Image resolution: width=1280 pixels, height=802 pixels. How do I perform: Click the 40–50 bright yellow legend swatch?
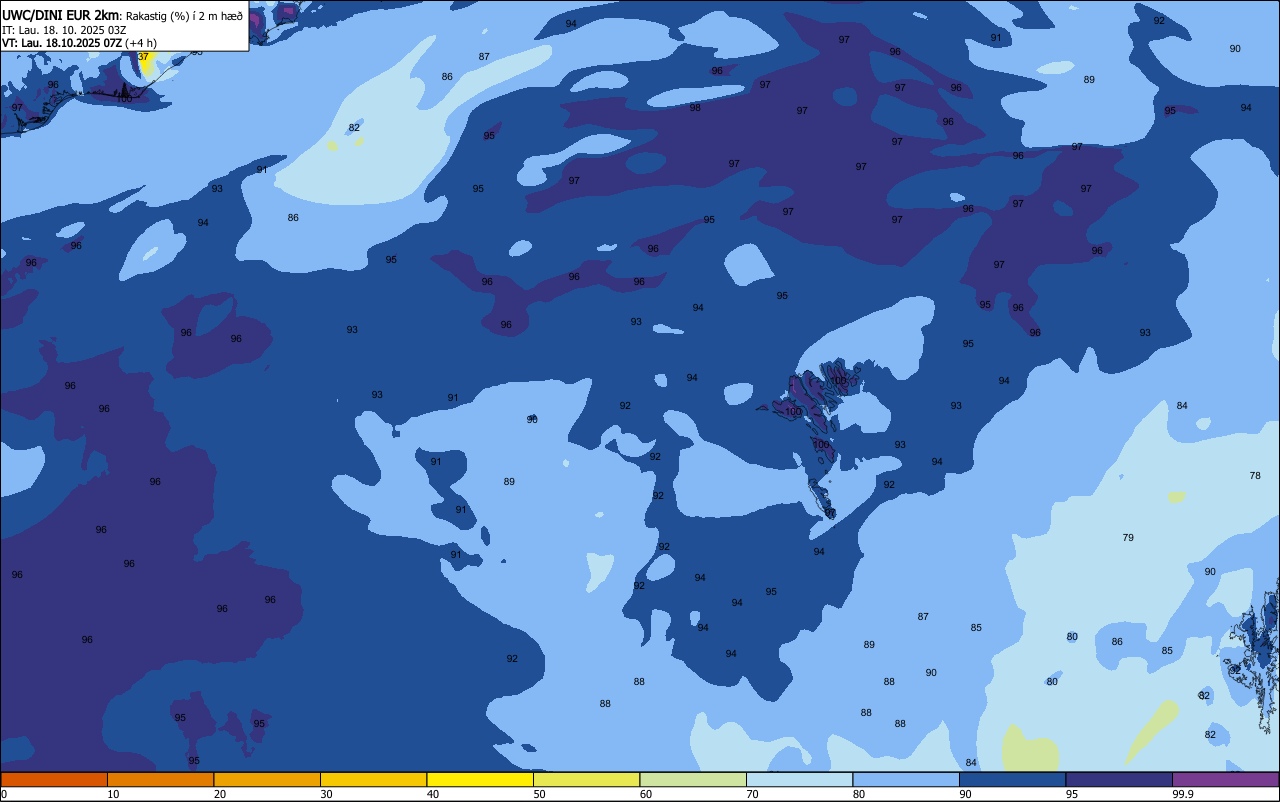(480, 779)
